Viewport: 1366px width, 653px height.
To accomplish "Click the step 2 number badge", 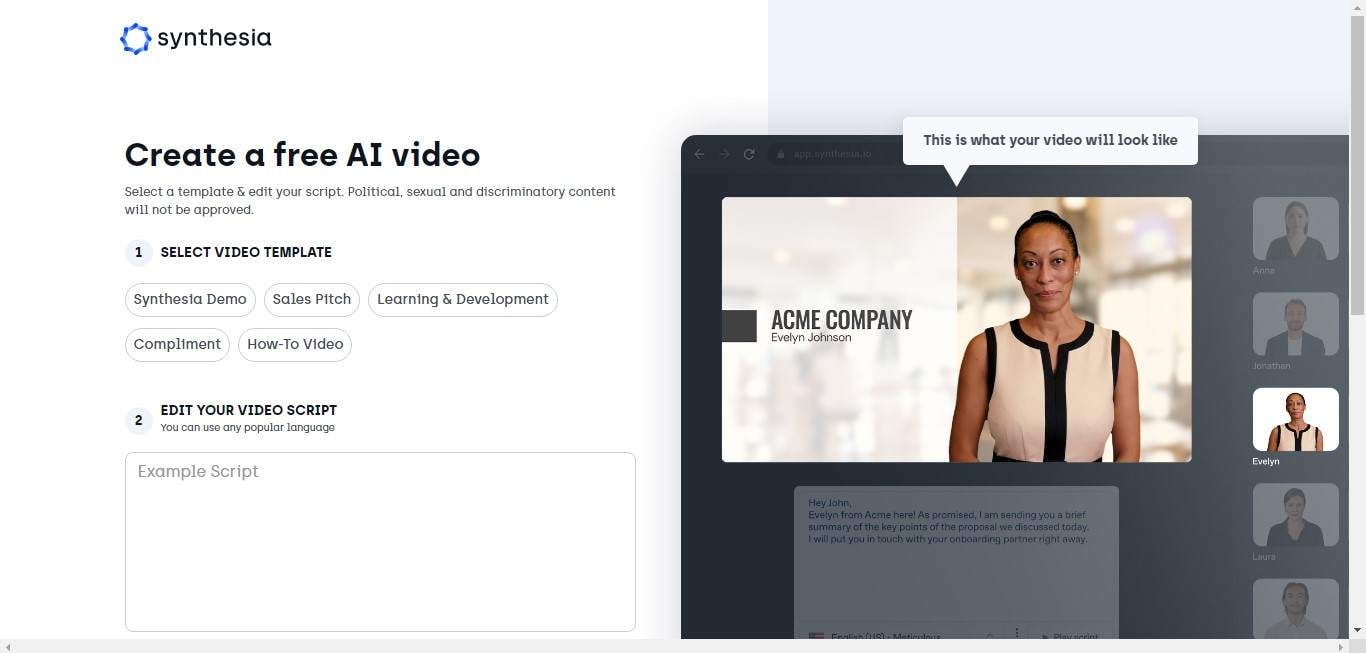I will tap(139, 420).
